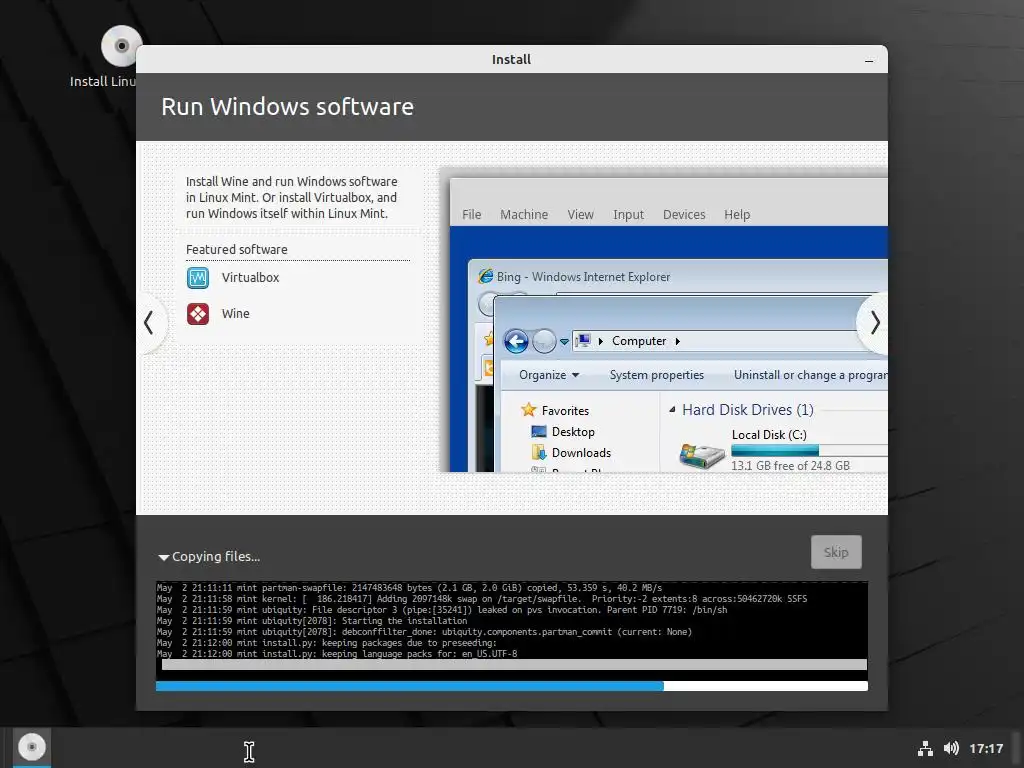Click the View menu in the Virtualbox image
The image size is (1024, 768).
click(x=580, y=214)
